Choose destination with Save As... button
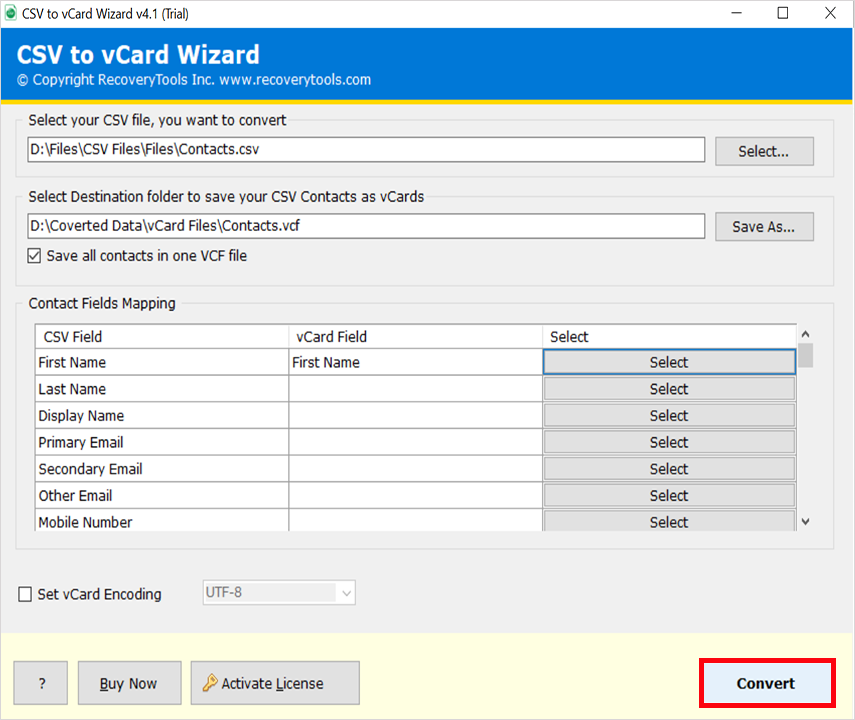Viewport: 855px width, 720px height. point(764,226)
